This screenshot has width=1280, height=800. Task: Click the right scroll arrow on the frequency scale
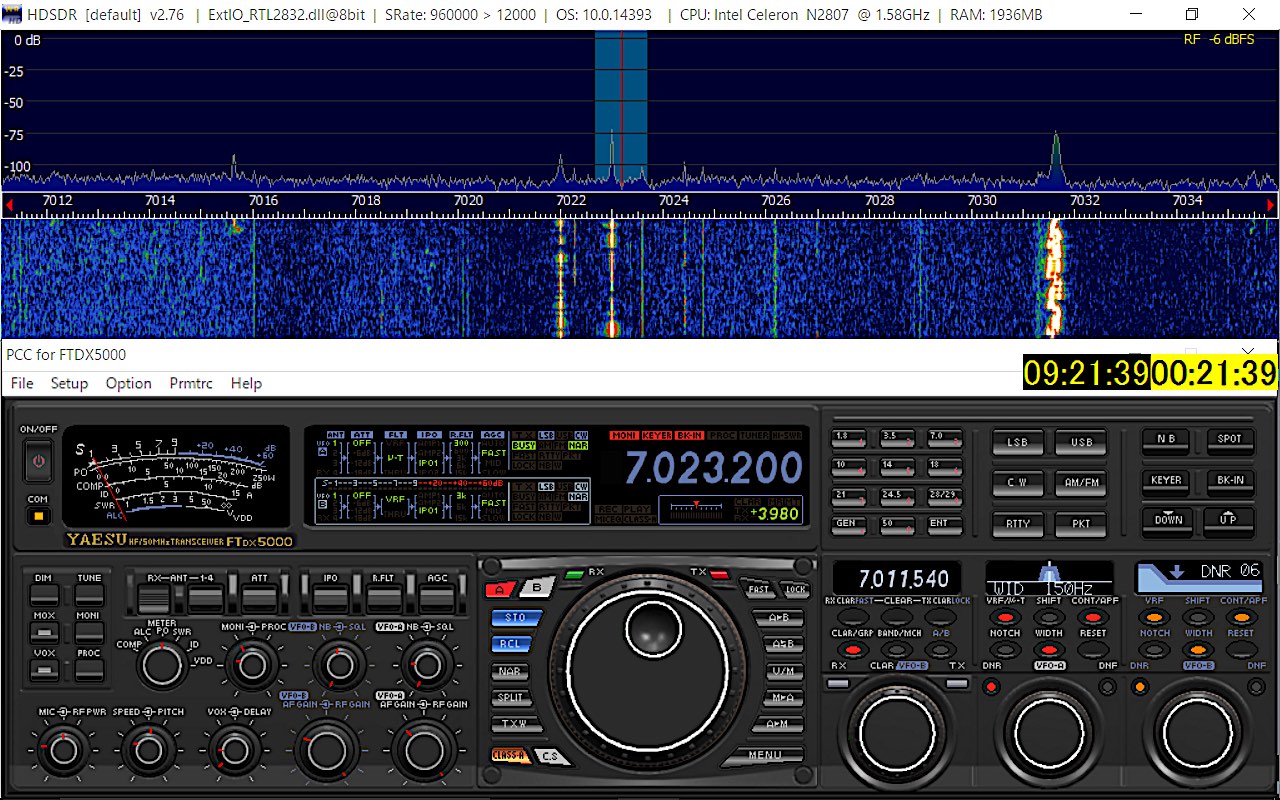point(1271,205)
